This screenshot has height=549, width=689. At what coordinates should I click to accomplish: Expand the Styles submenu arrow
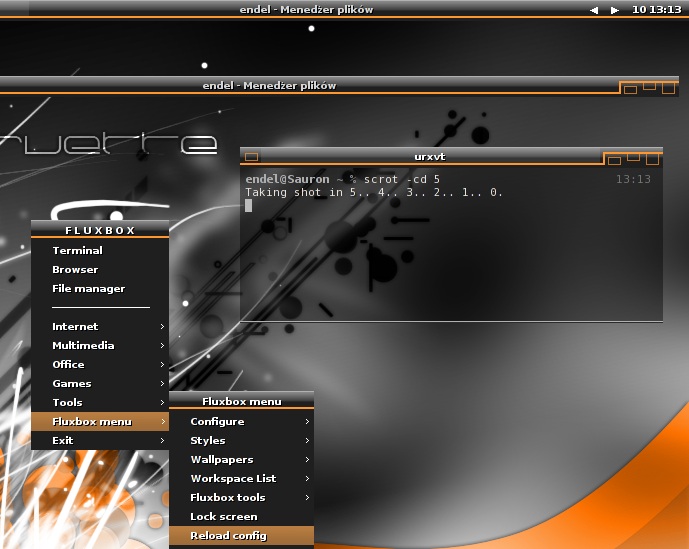(x=307, y=440)
